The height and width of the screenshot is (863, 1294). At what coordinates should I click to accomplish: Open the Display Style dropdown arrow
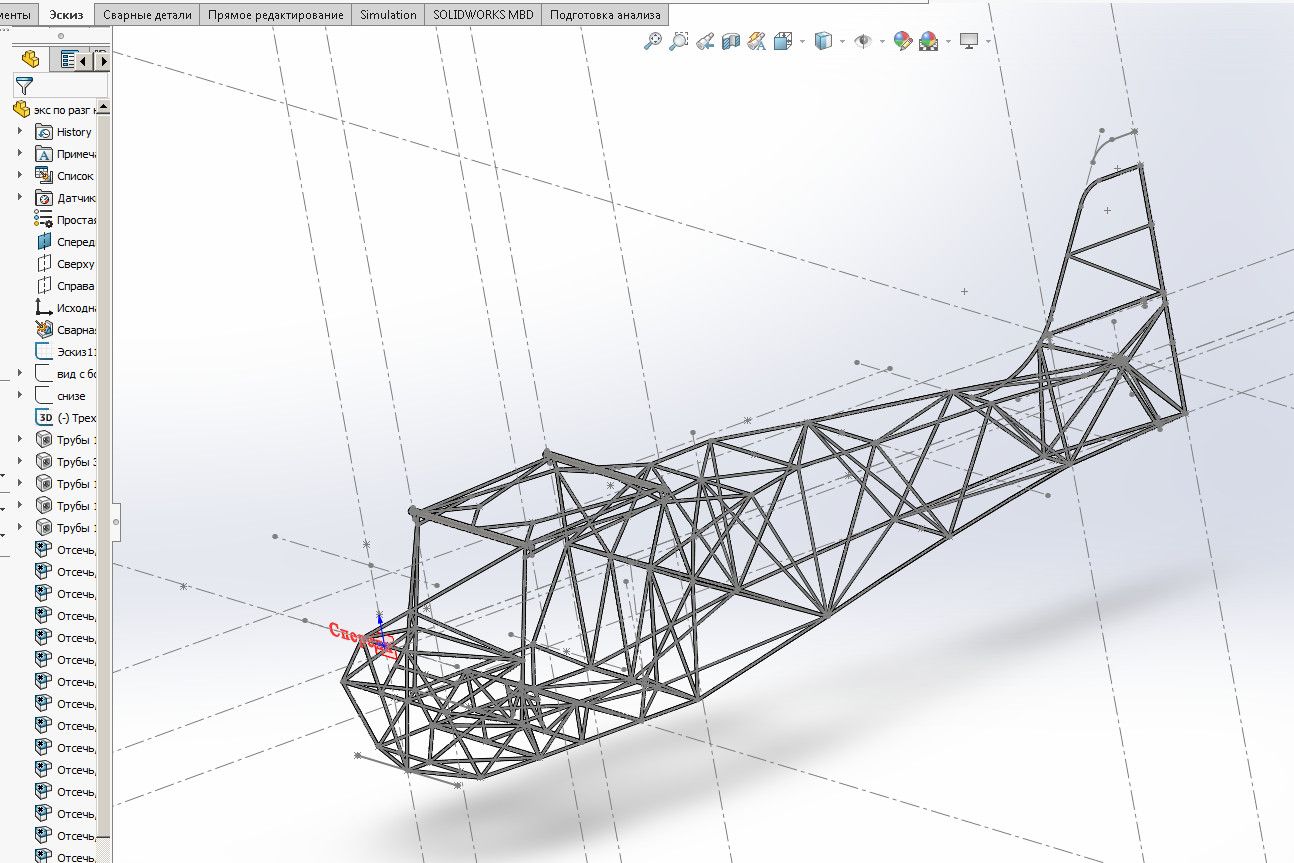(x=842, y=41)
